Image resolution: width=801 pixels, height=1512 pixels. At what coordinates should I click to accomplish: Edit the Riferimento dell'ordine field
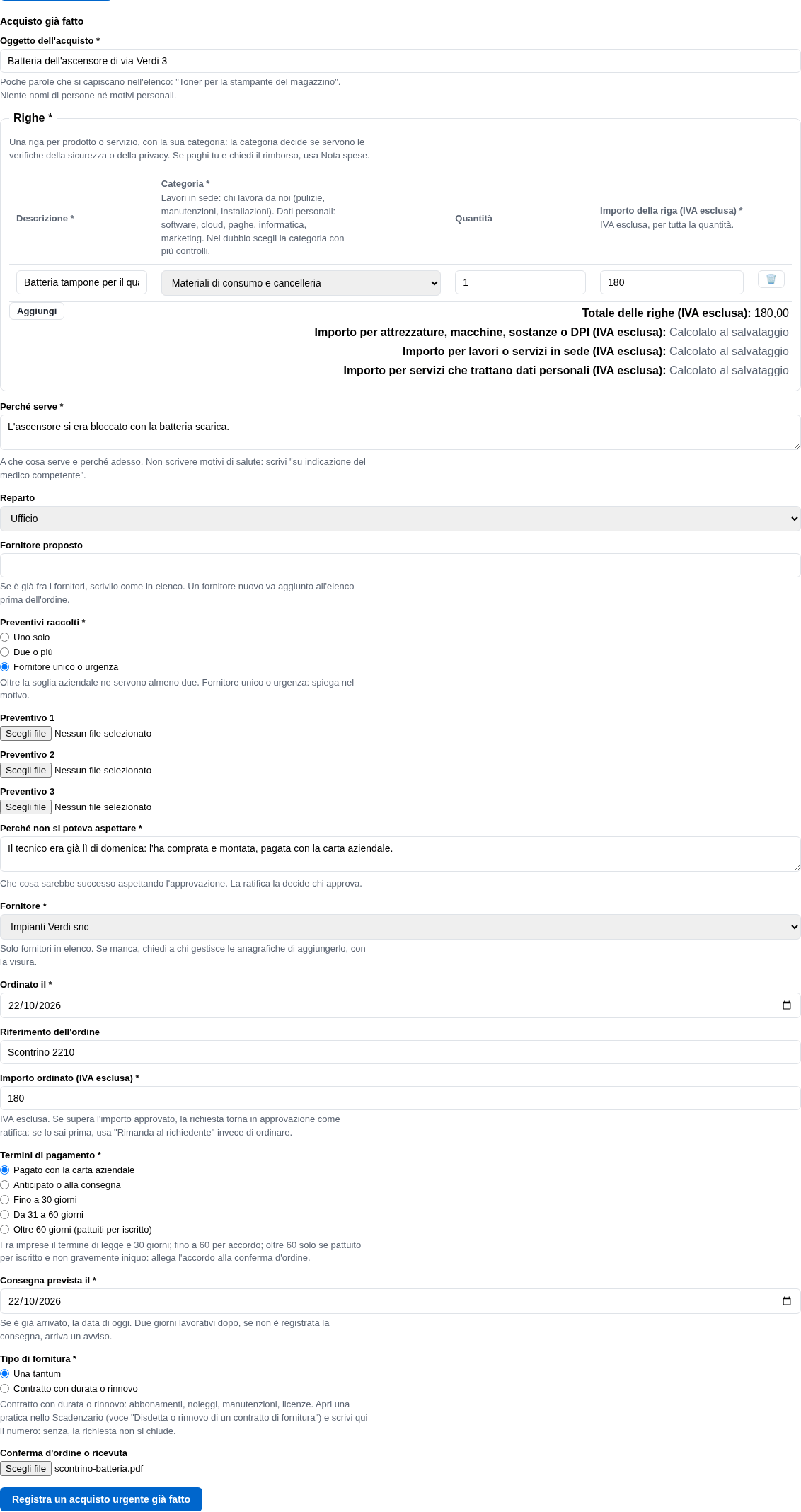(400, 1052)
